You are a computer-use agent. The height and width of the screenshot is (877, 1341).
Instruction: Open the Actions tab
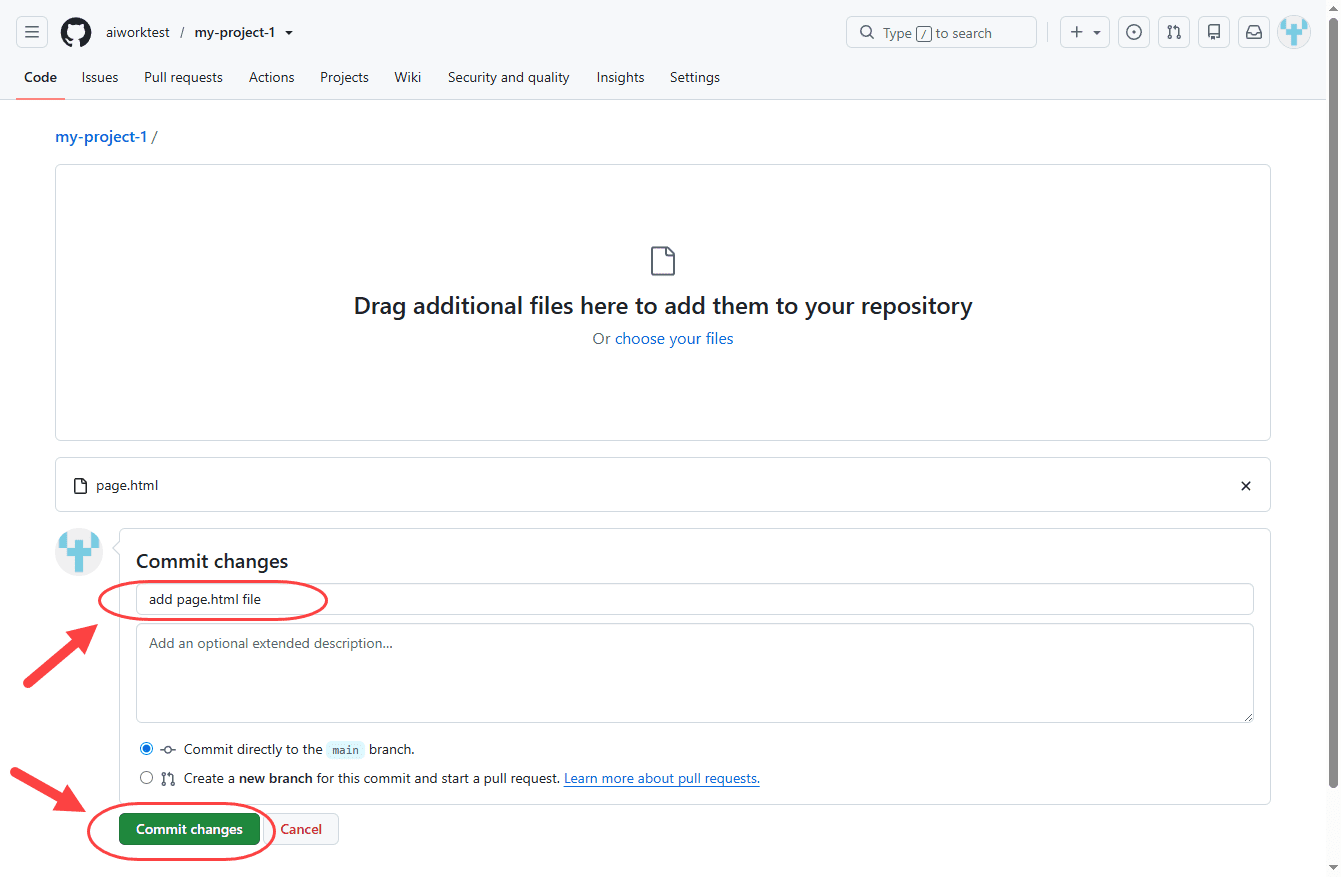(x=272, y=77)
